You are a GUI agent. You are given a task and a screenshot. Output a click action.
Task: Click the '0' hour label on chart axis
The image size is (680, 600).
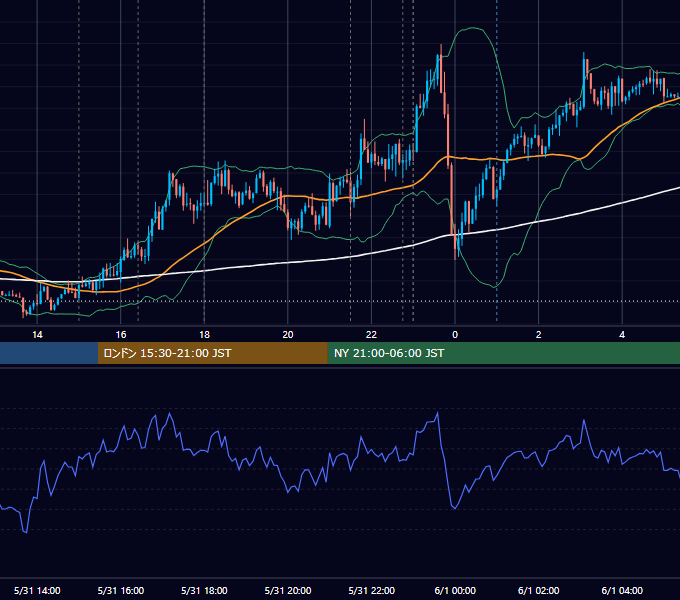[x=455, y=335]
